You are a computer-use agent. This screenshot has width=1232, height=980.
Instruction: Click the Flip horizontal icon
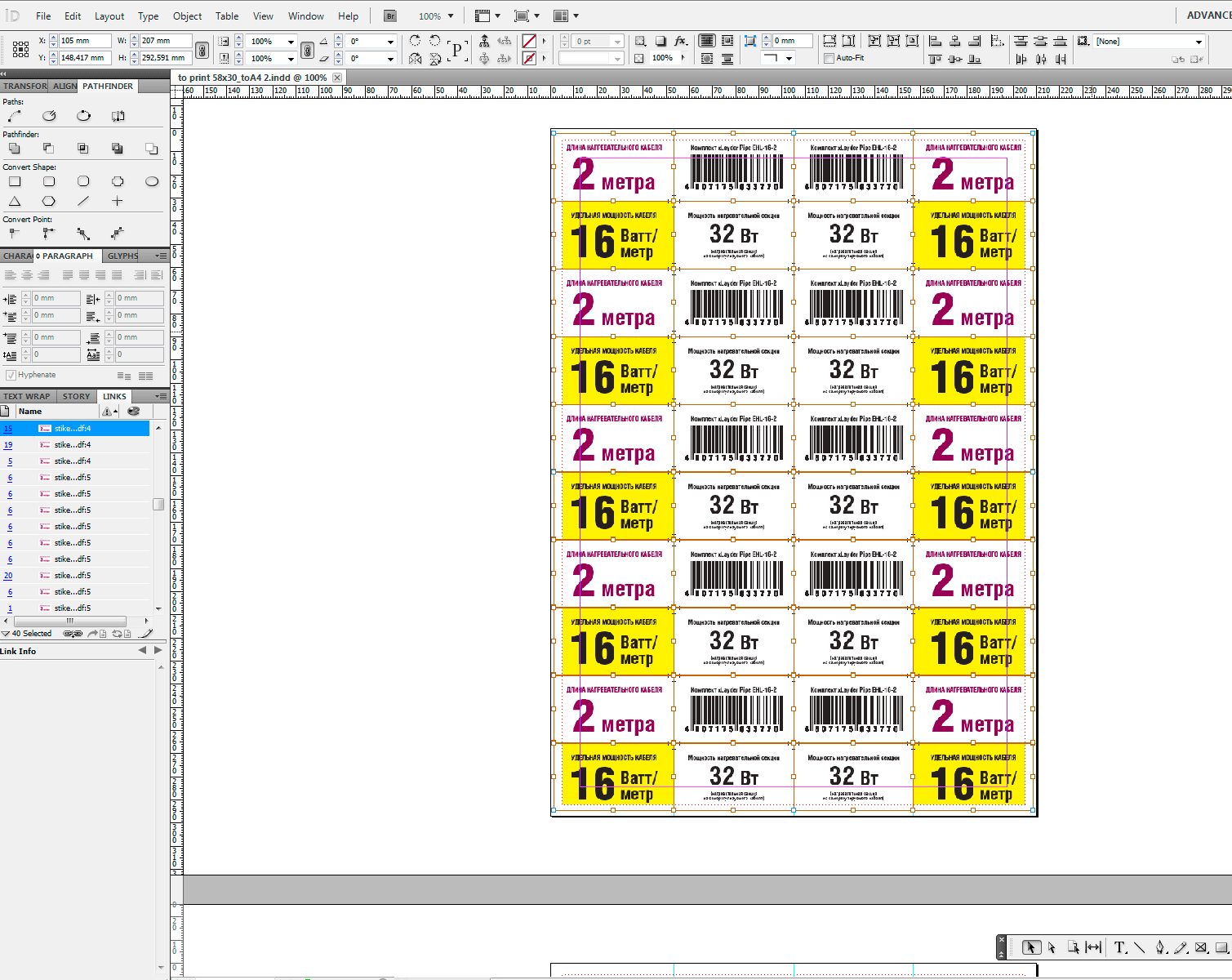click(x=416, y=59)
